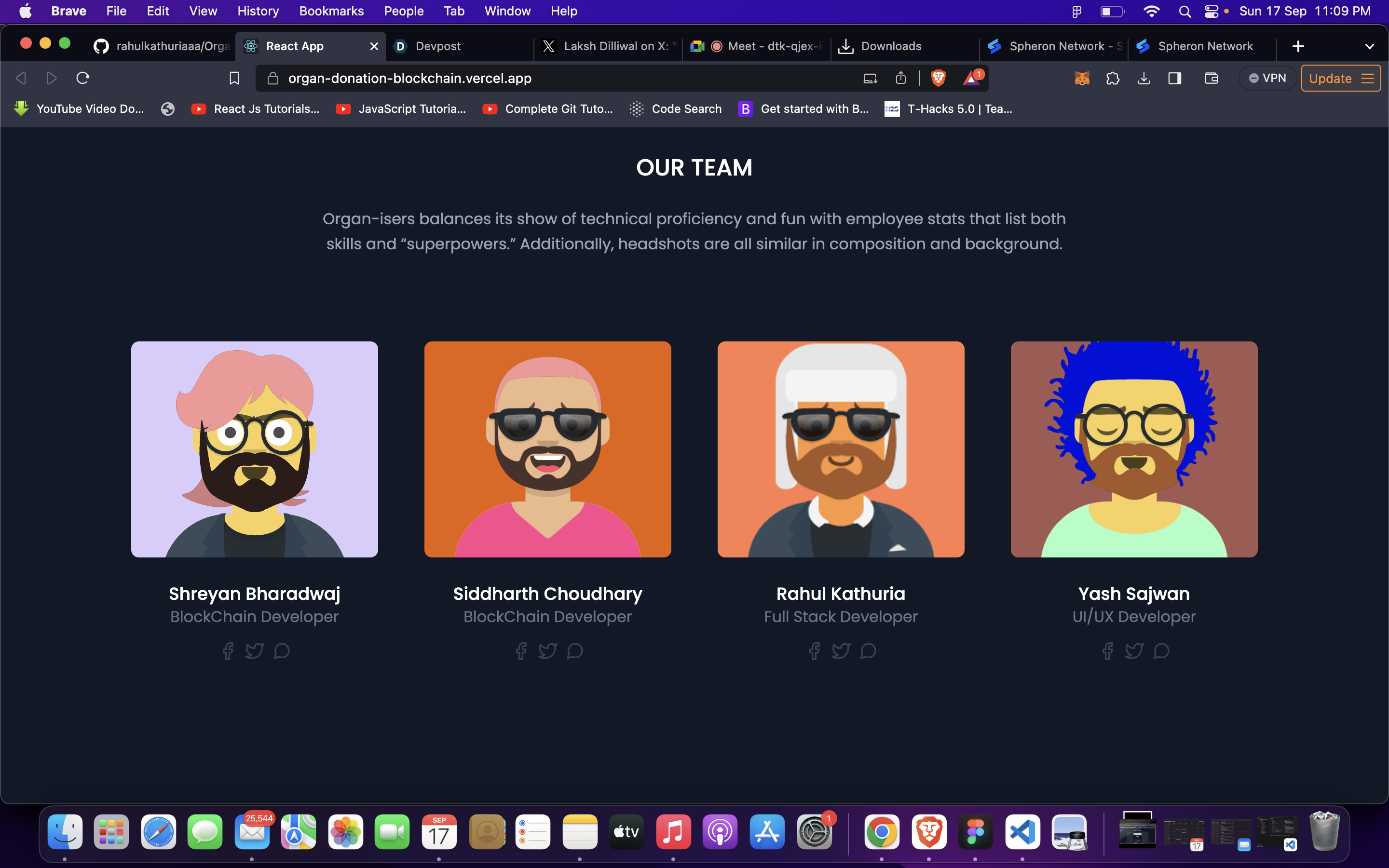1389x868 pixels.
Task: Bookmark this page with bookmark icon
Action: click(234, 78)
